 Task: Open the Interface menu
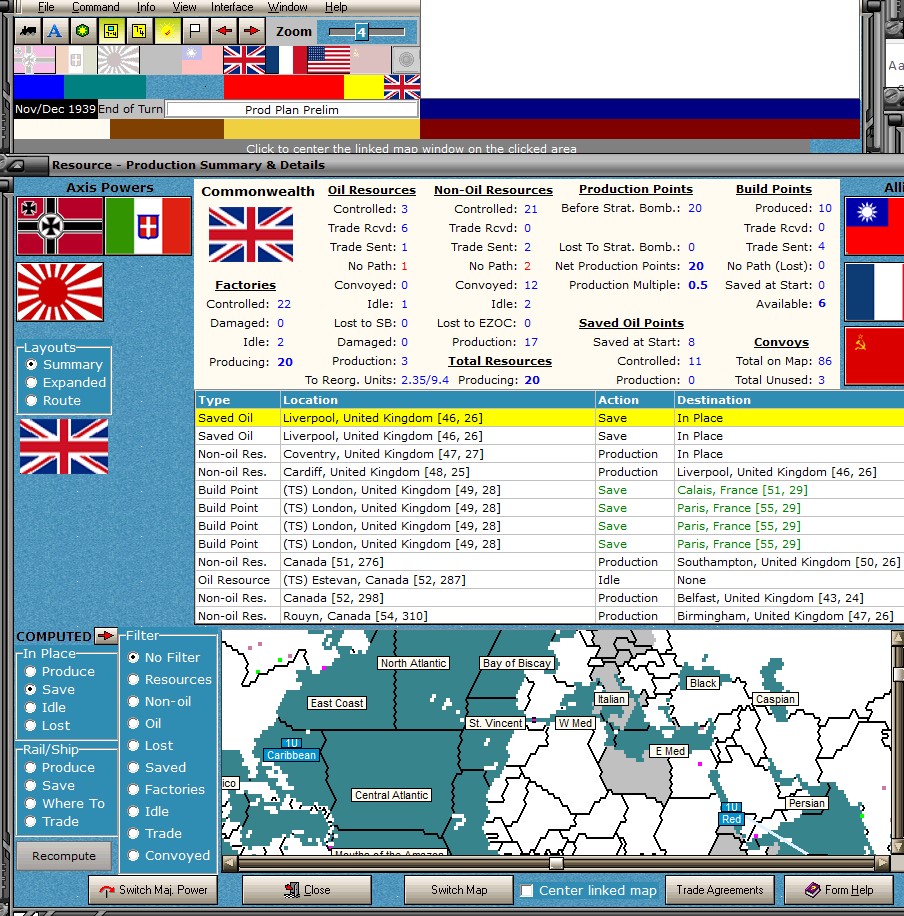[232, 7]
